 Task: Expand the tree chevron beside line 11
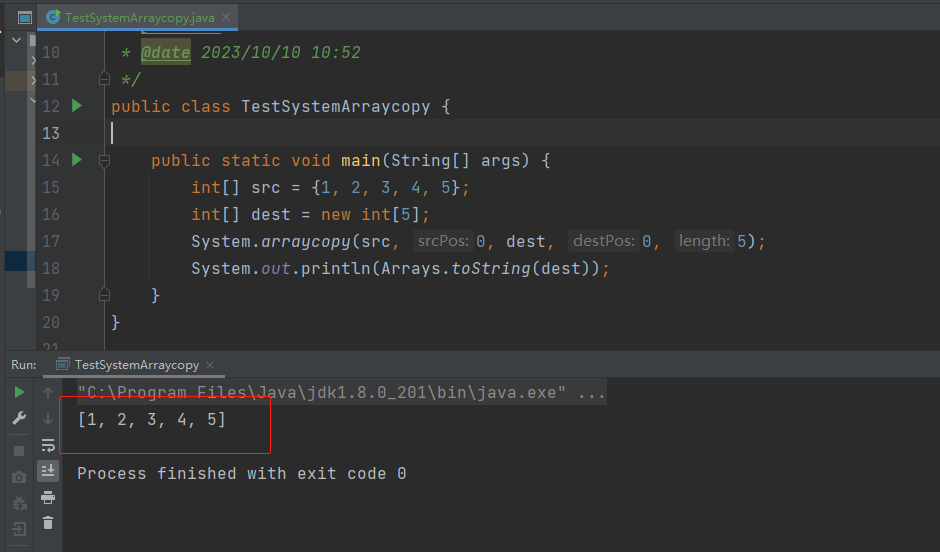[34, 79]
